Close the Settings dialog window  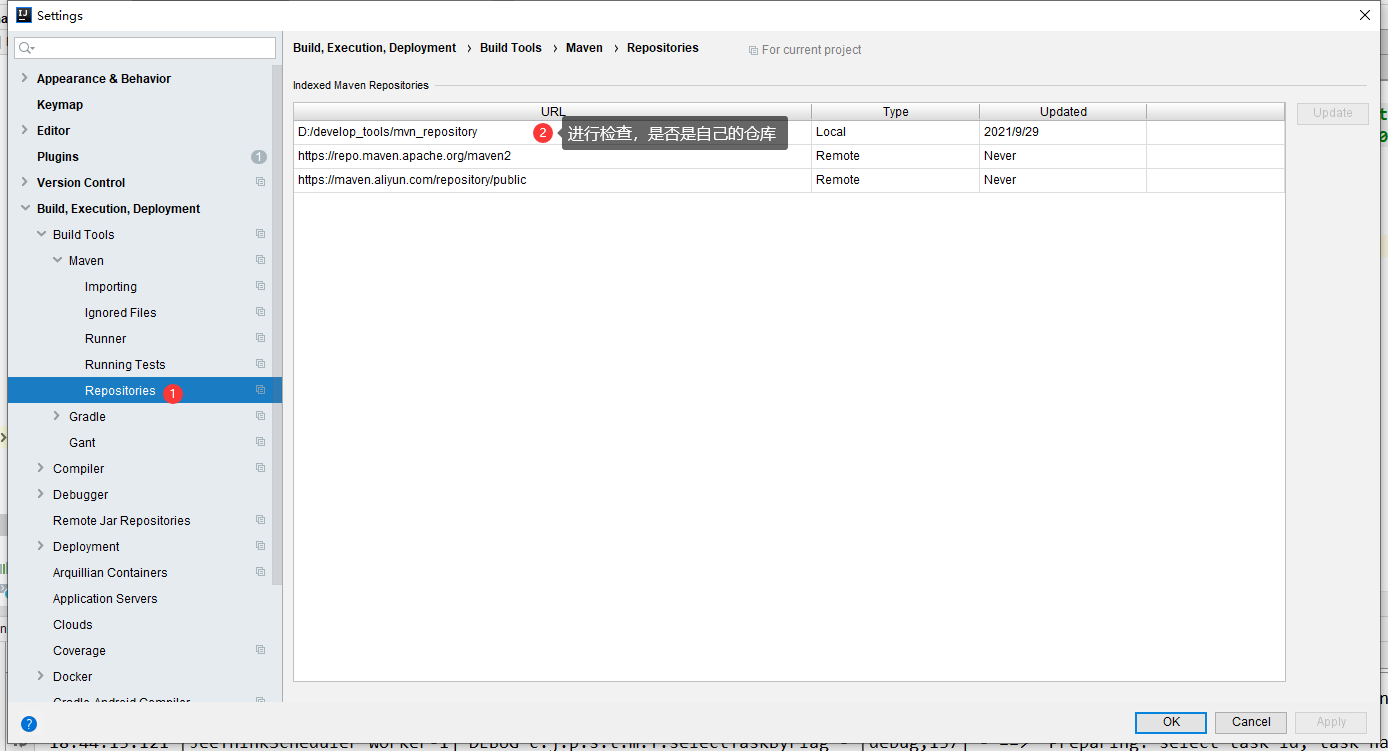1365,15
